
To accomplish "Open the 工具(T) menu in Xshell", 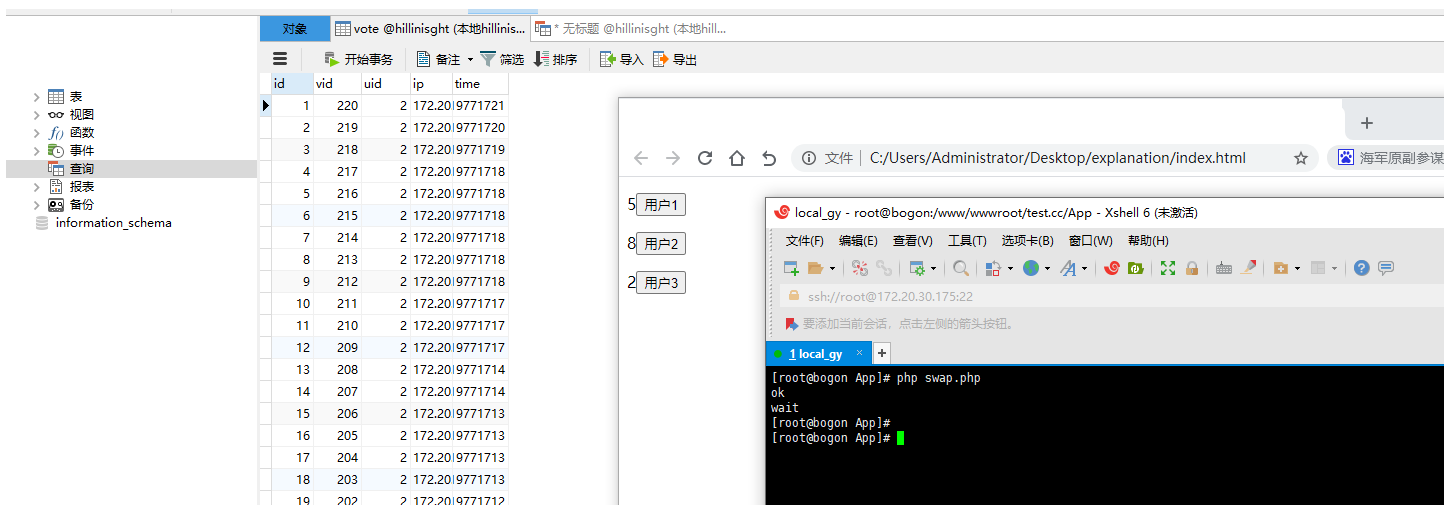I will tap(967, 241).
